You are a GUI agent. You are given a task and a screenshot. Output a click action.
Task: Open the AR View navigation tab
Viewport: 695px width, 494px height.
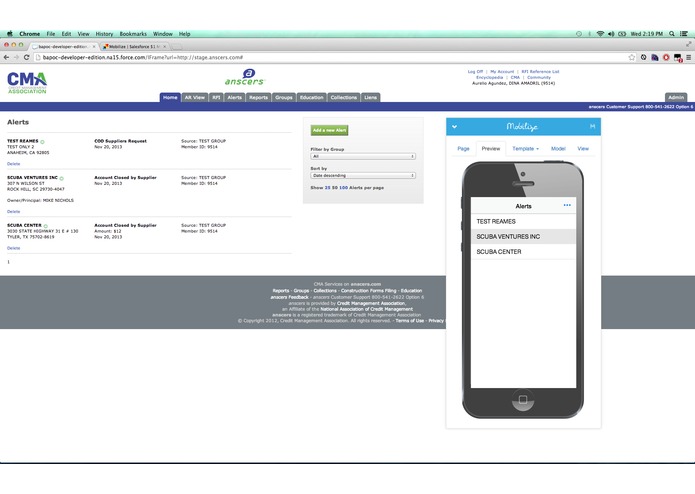pos(195,97)
